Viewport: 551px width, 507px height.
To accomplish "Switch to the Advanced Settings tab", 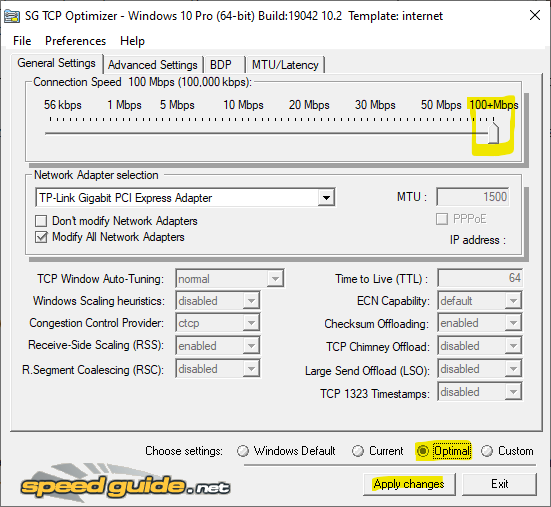I will point(153,65).
